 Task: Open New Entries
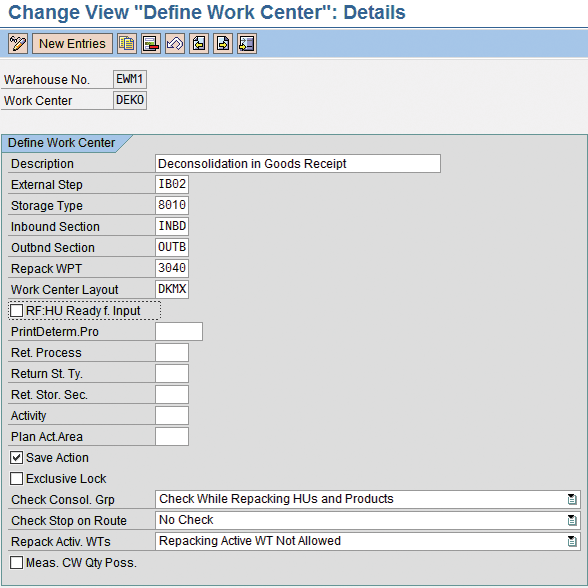[72, 44]
